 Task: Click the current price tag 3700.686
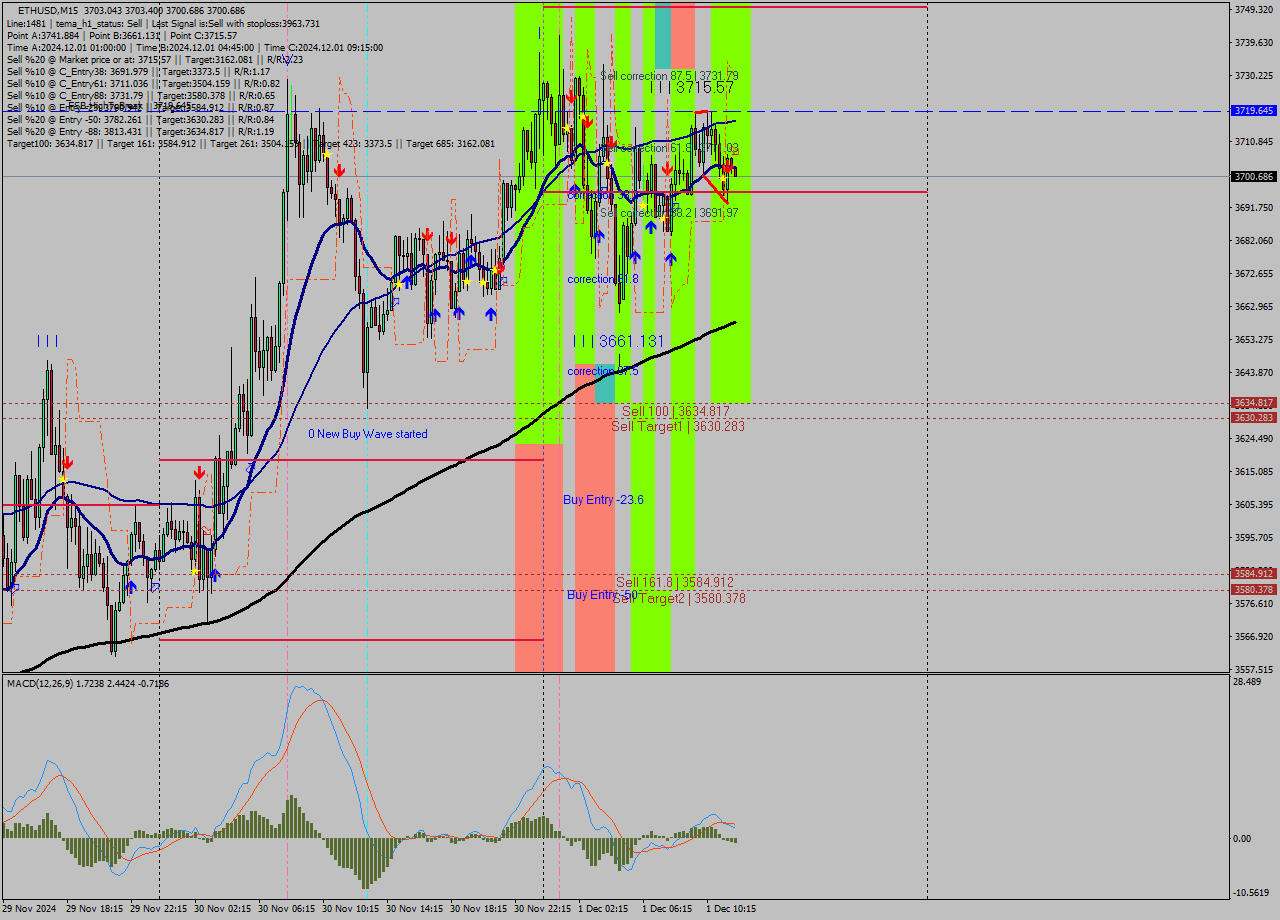1253,177
